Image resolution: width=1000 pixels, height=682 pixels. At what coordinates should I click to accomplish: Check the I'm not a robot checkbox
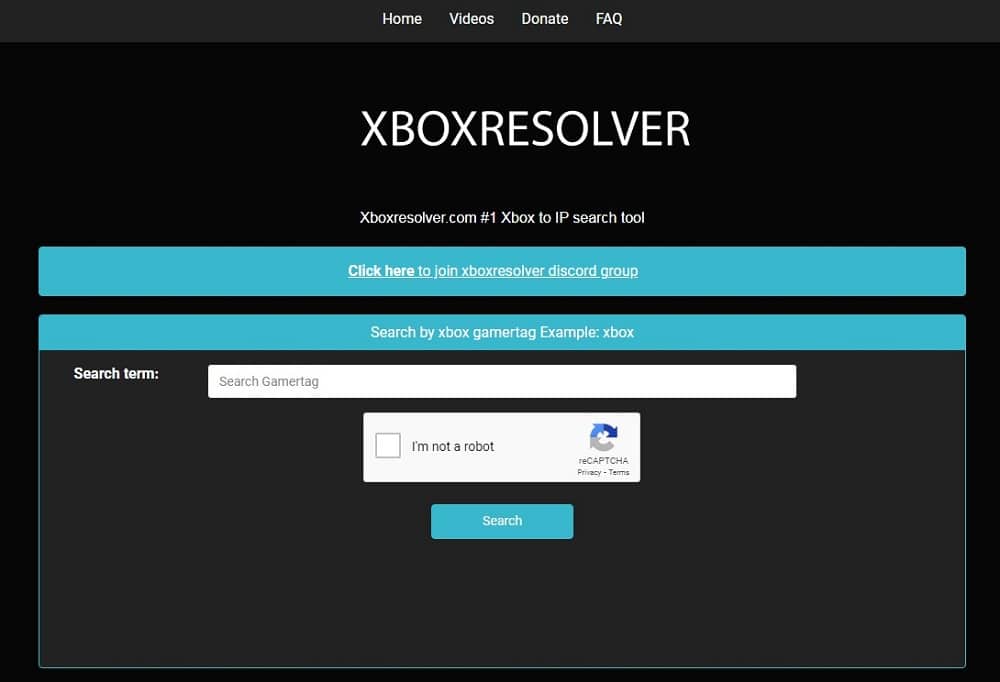388,445
